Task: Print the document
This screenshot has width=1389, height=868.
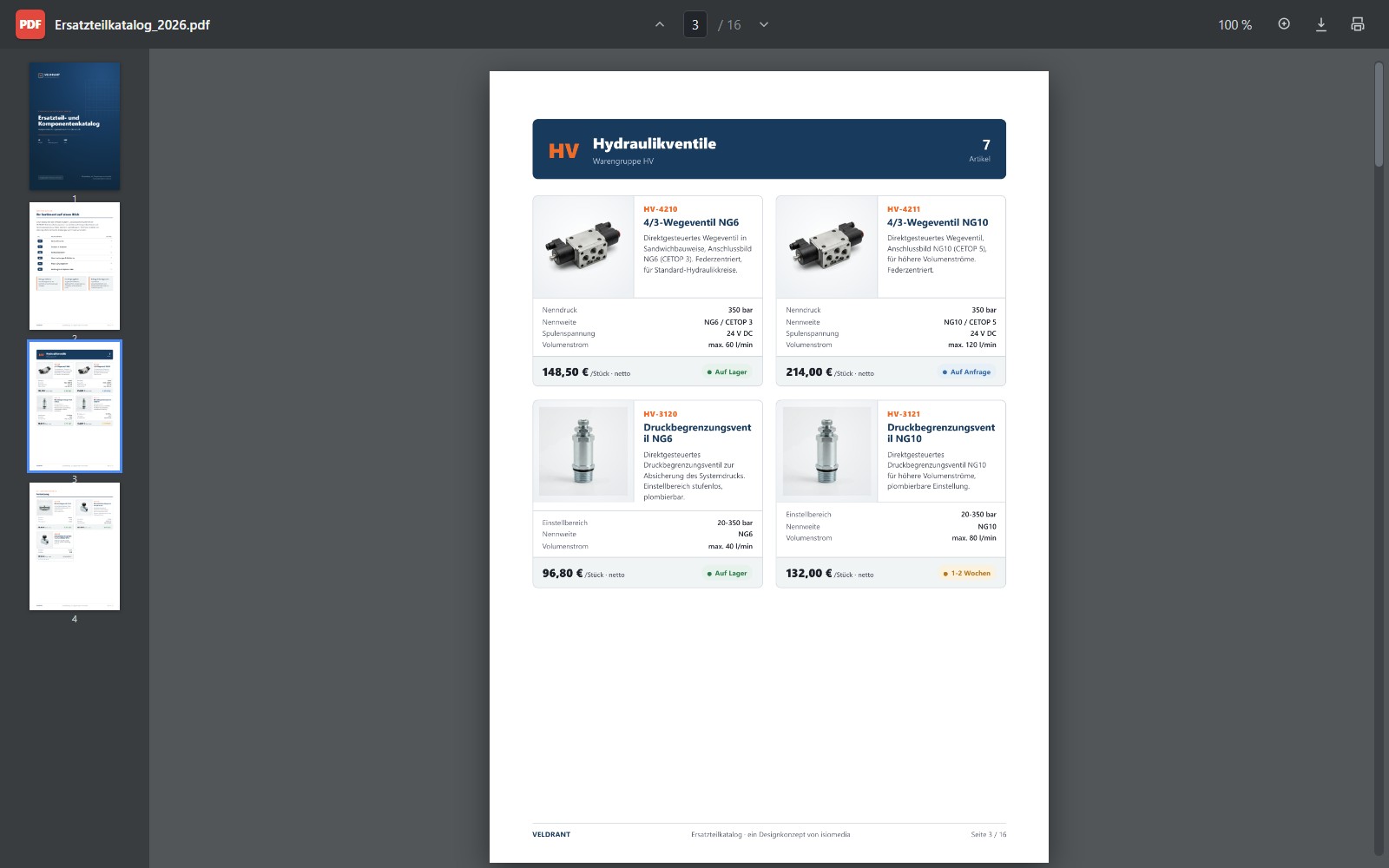Action: (1358, 24)
